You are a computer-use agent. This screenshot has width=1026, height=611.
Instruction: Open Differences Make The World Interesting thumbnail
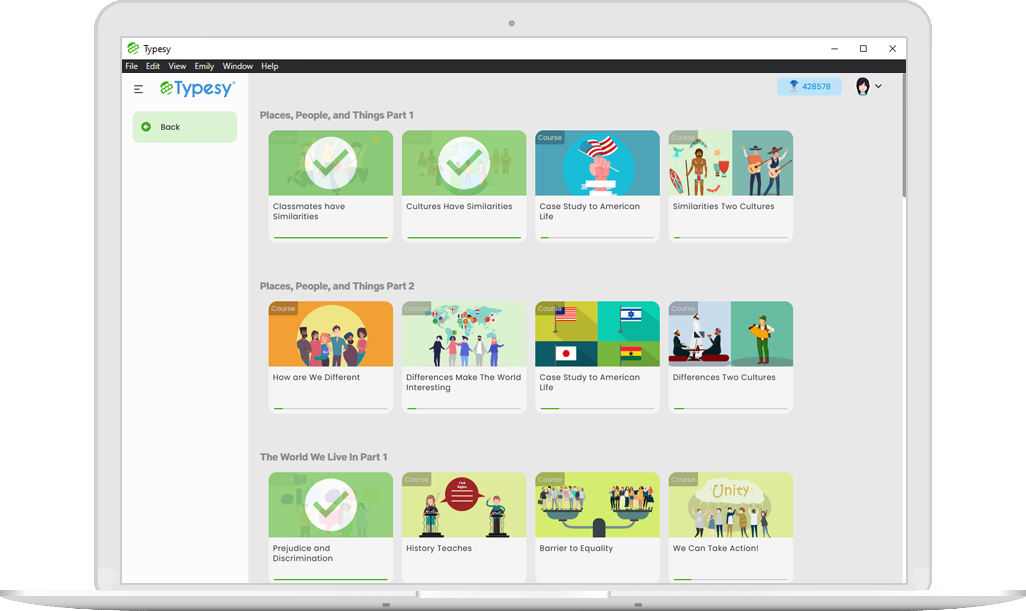pos(464,334)
